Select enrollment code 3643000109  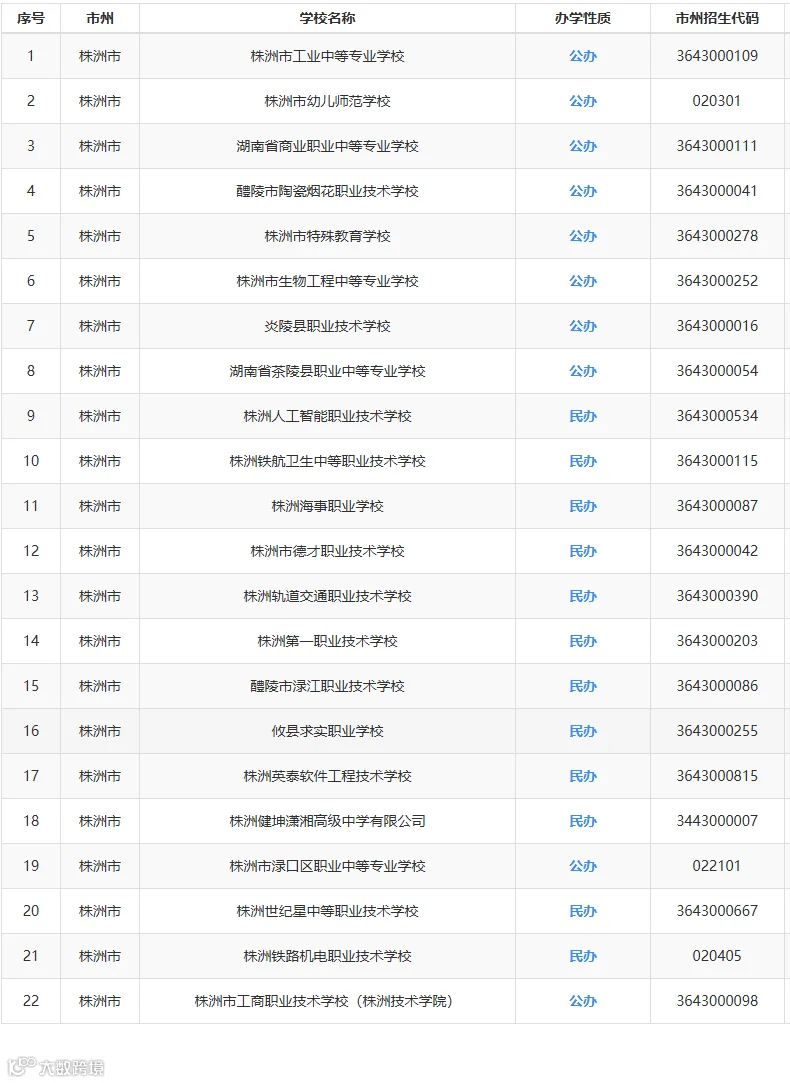click(717, 56)
